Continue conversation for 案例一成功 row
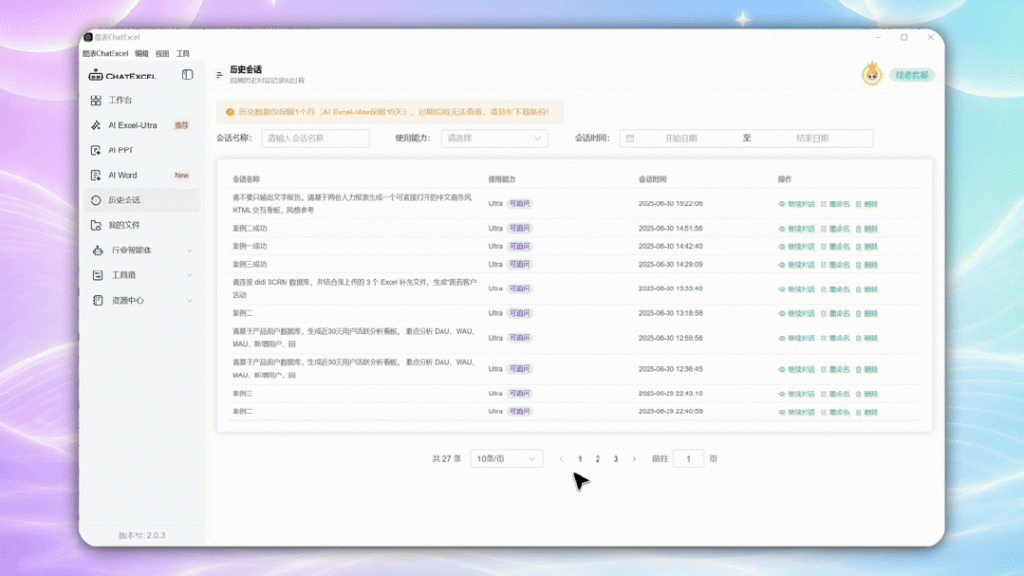 (797, 246)
